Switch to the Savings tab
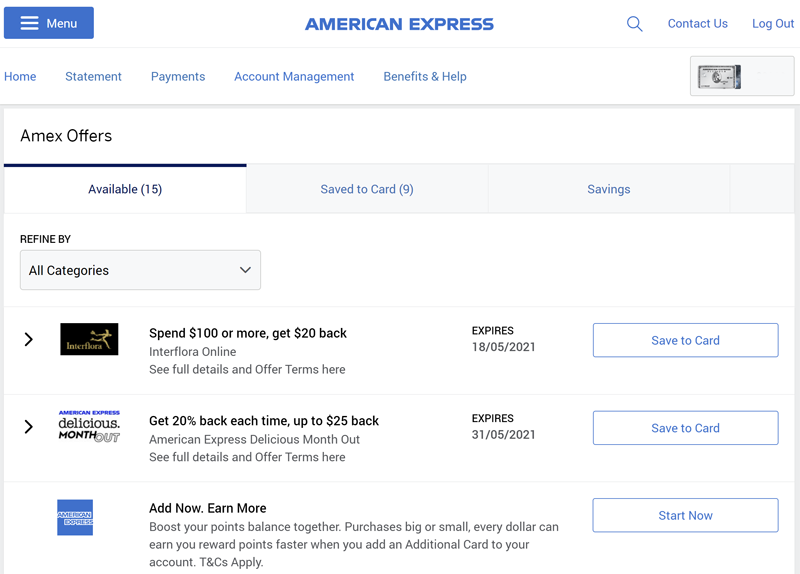Image resolution: width=800 pixels, height=574 pixels. (609, 189)
